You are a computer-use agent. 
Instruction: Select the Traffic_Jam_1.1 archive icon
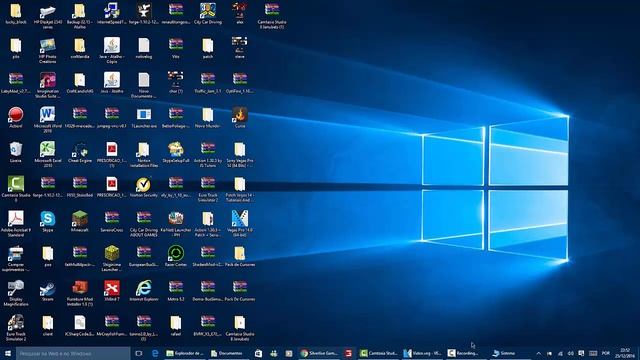pos(208,80)
